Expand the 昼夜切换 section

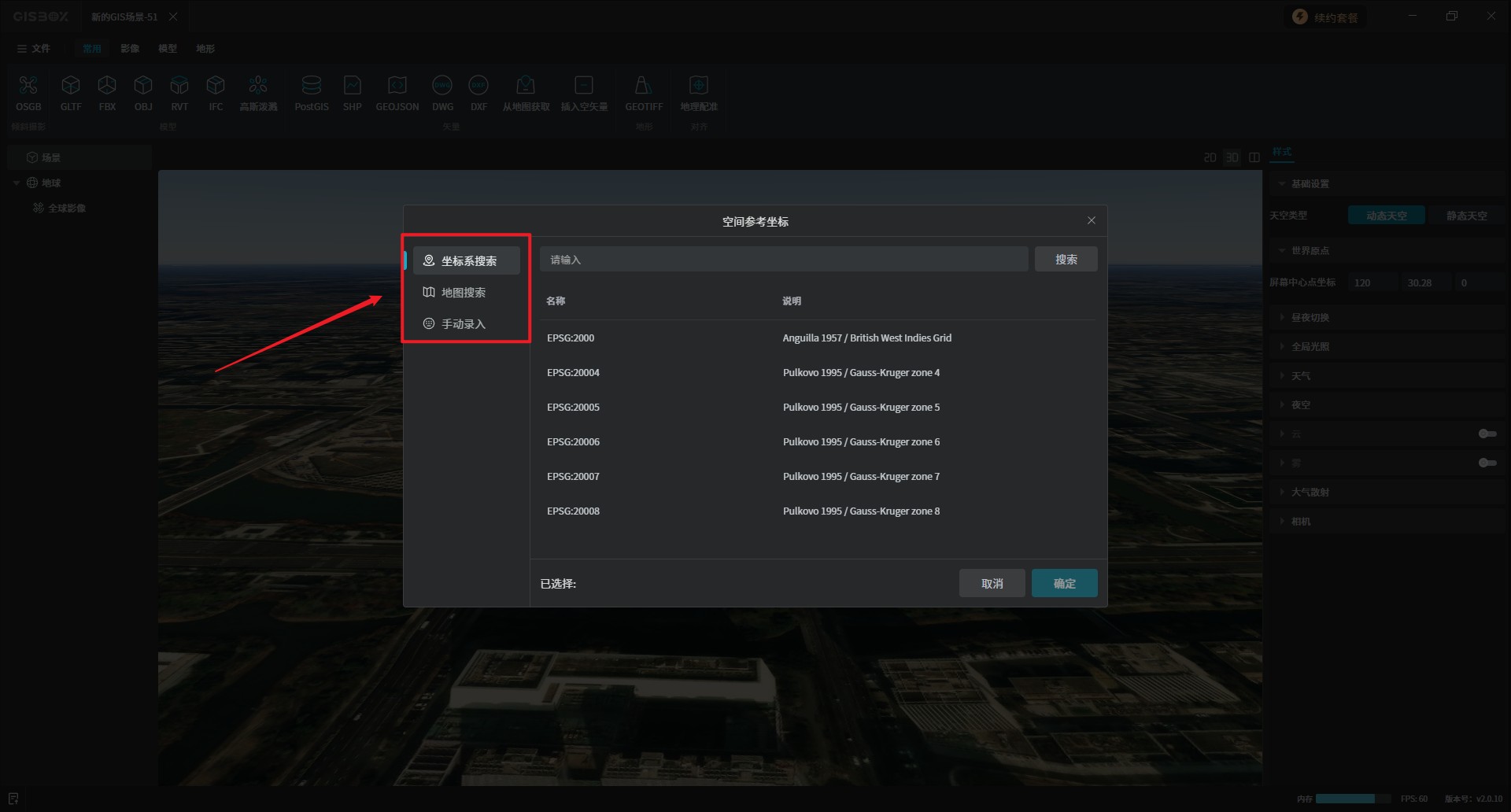click(1310, 318)
